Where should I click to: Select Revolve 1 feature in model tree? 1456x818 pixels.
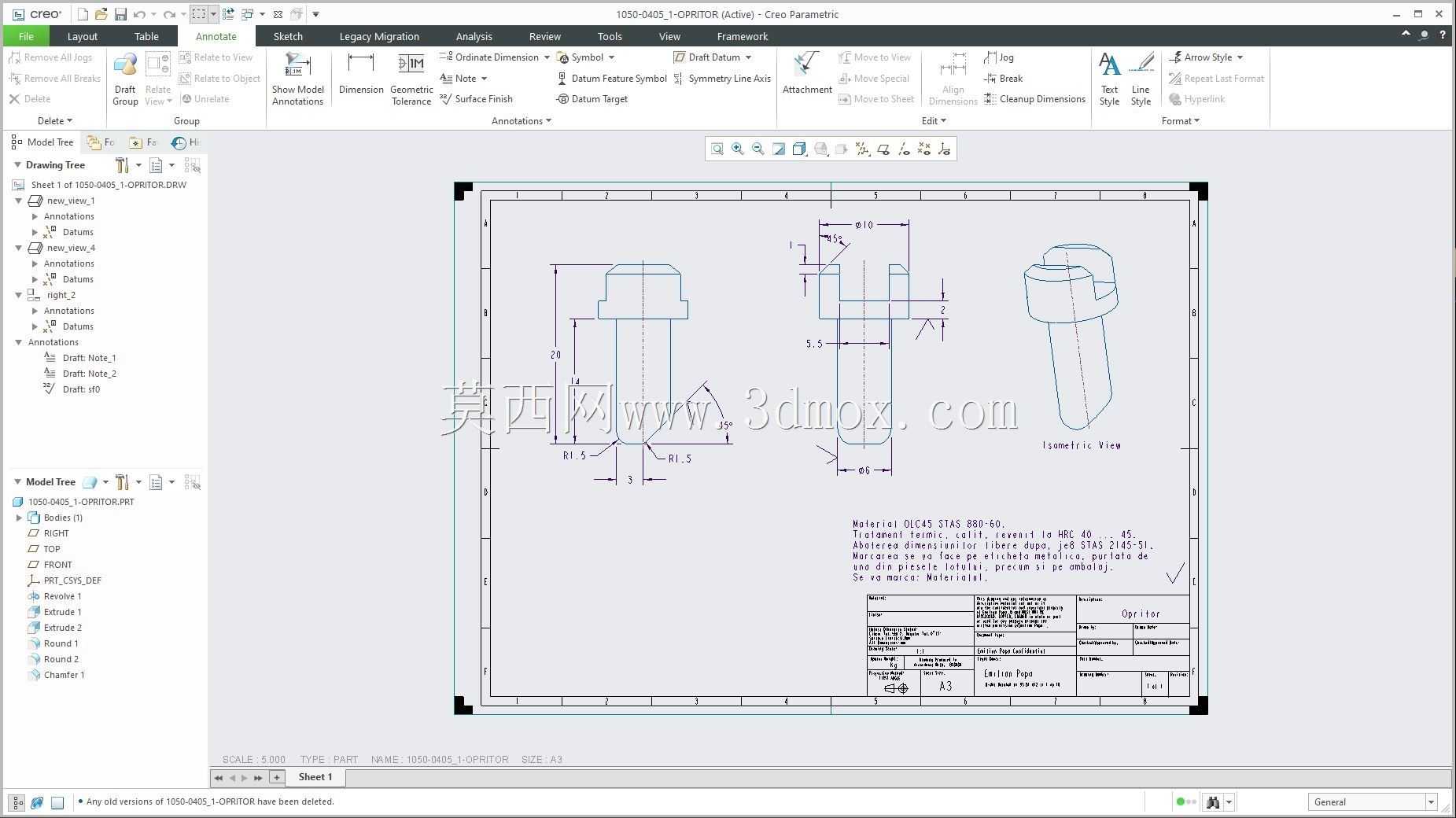pos(62,596)
